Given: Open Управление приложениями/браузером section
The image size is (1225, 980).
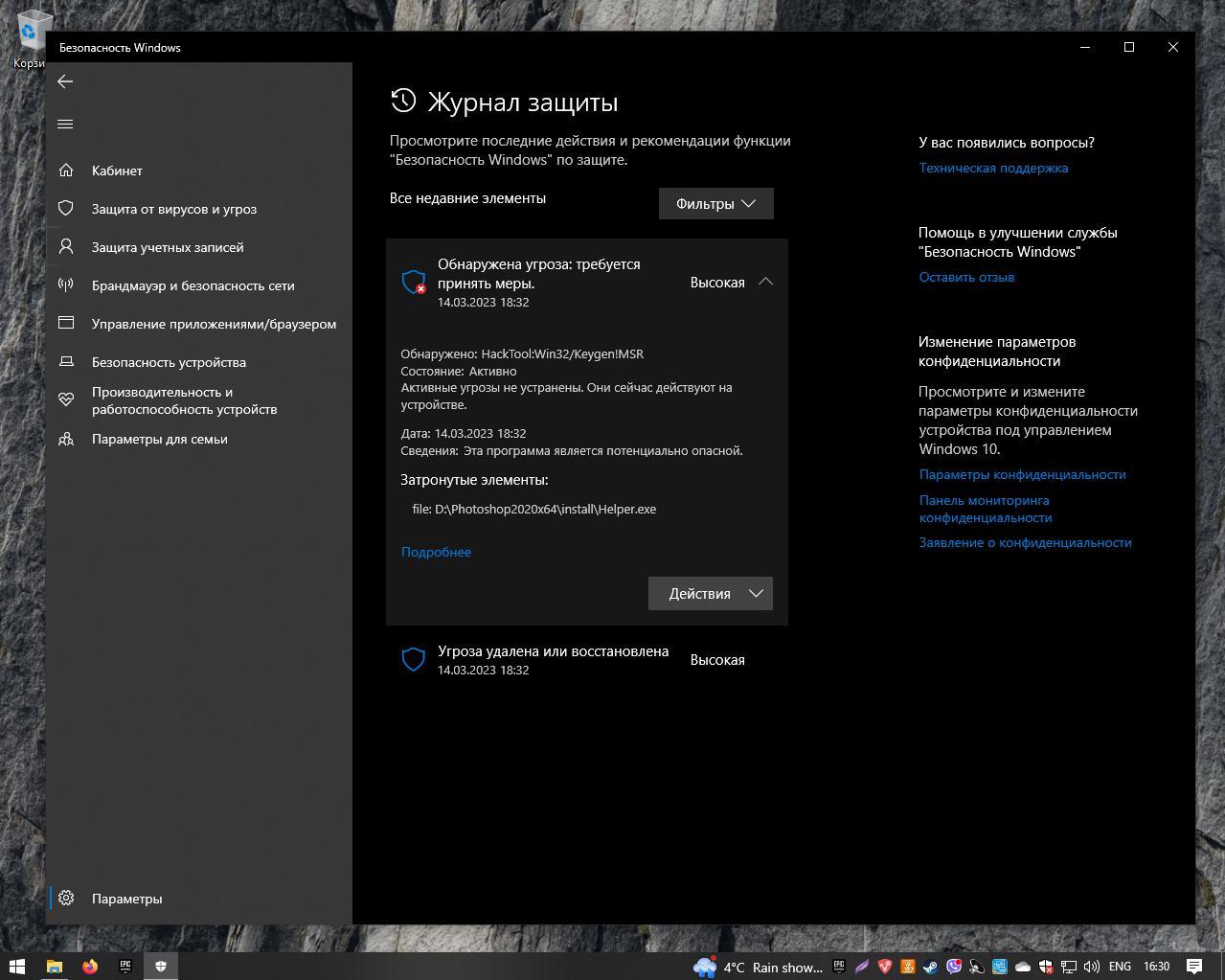Looking at the screenshot, I should tap(199, 324).
